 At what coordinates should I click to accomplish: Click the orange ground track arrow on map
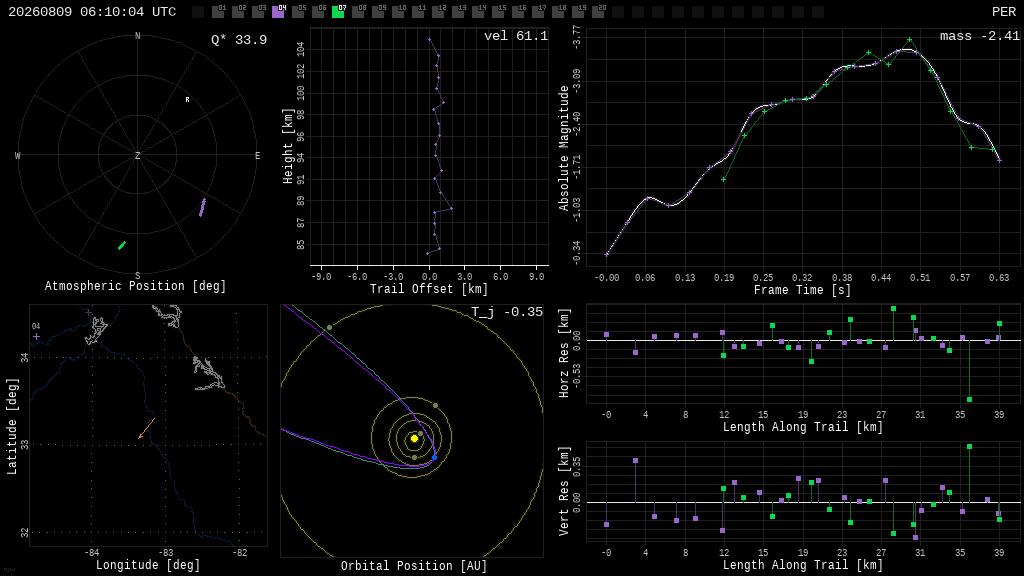pyautogui.click(x=146, y=428)
